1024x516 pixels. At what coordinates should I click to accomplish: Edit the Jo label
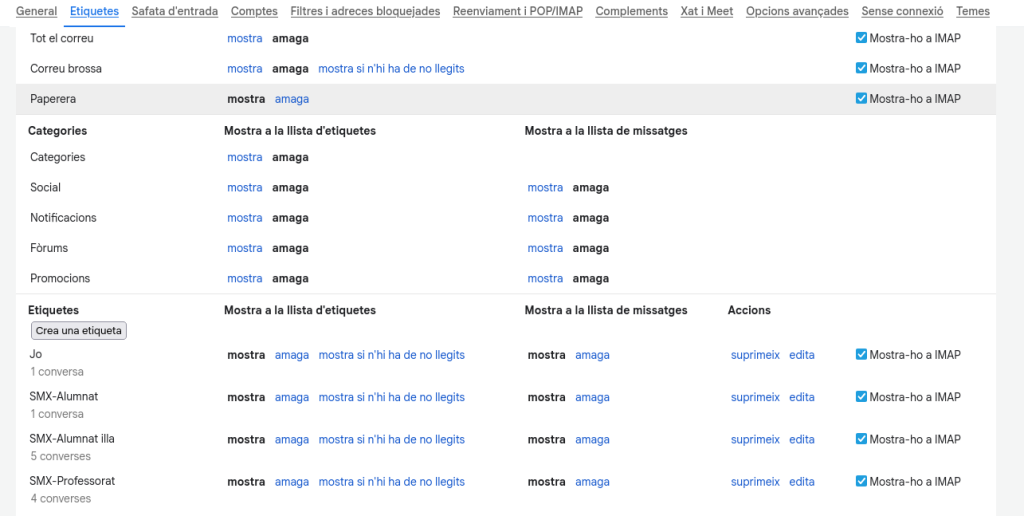[x=801, y=355]
